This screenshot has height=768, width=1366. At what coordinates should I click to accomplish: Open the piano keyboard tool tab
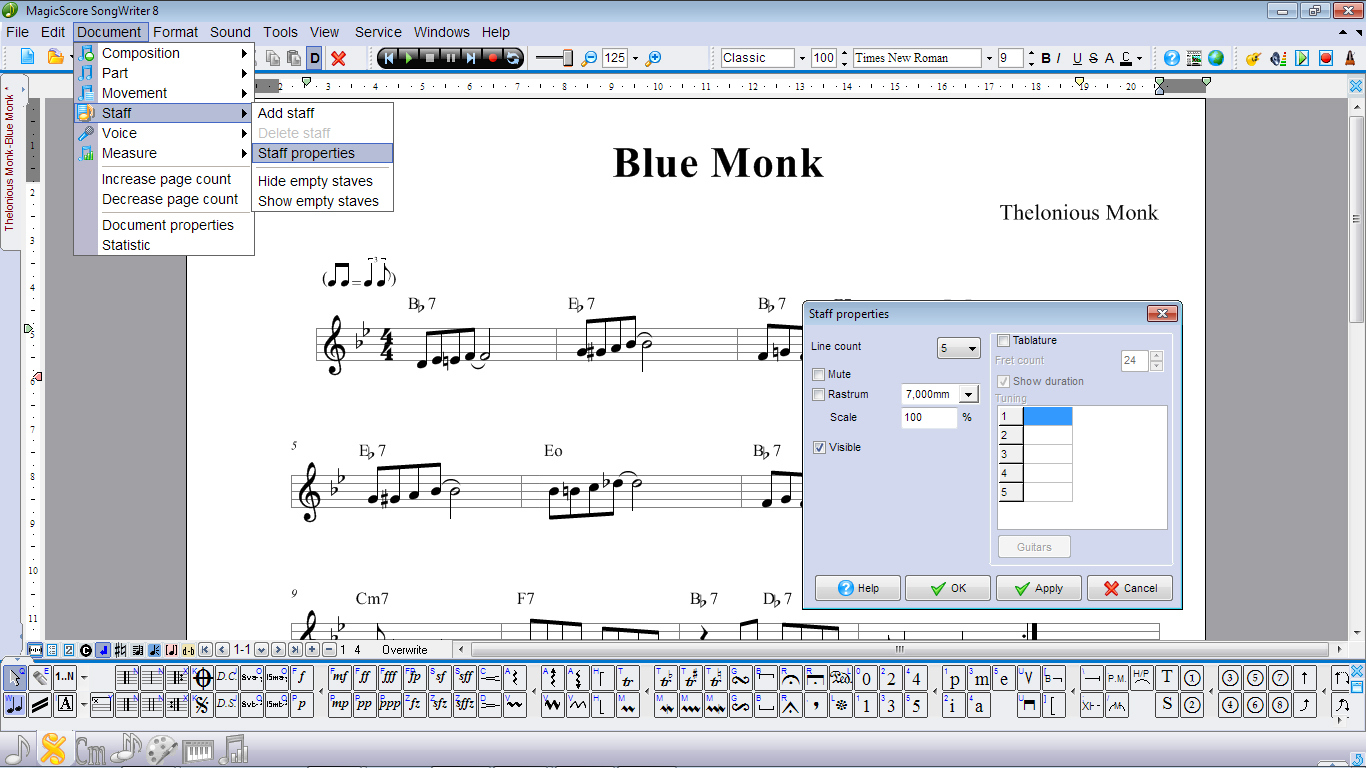198,750
